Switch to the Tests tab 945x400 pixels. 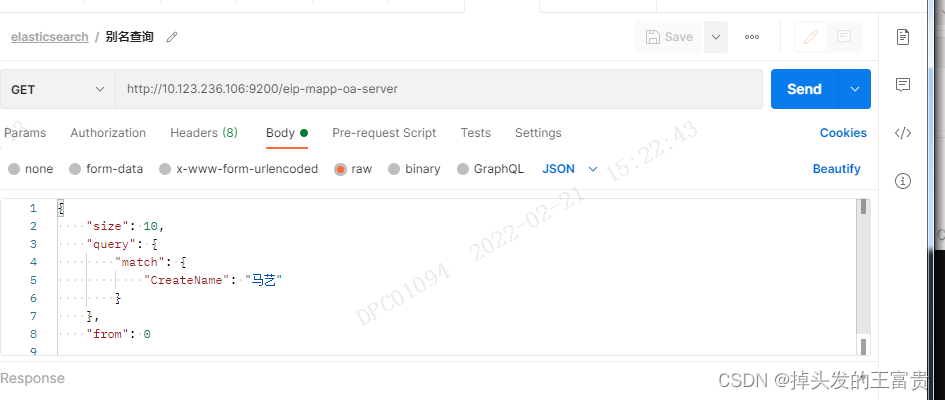[476, 133]
